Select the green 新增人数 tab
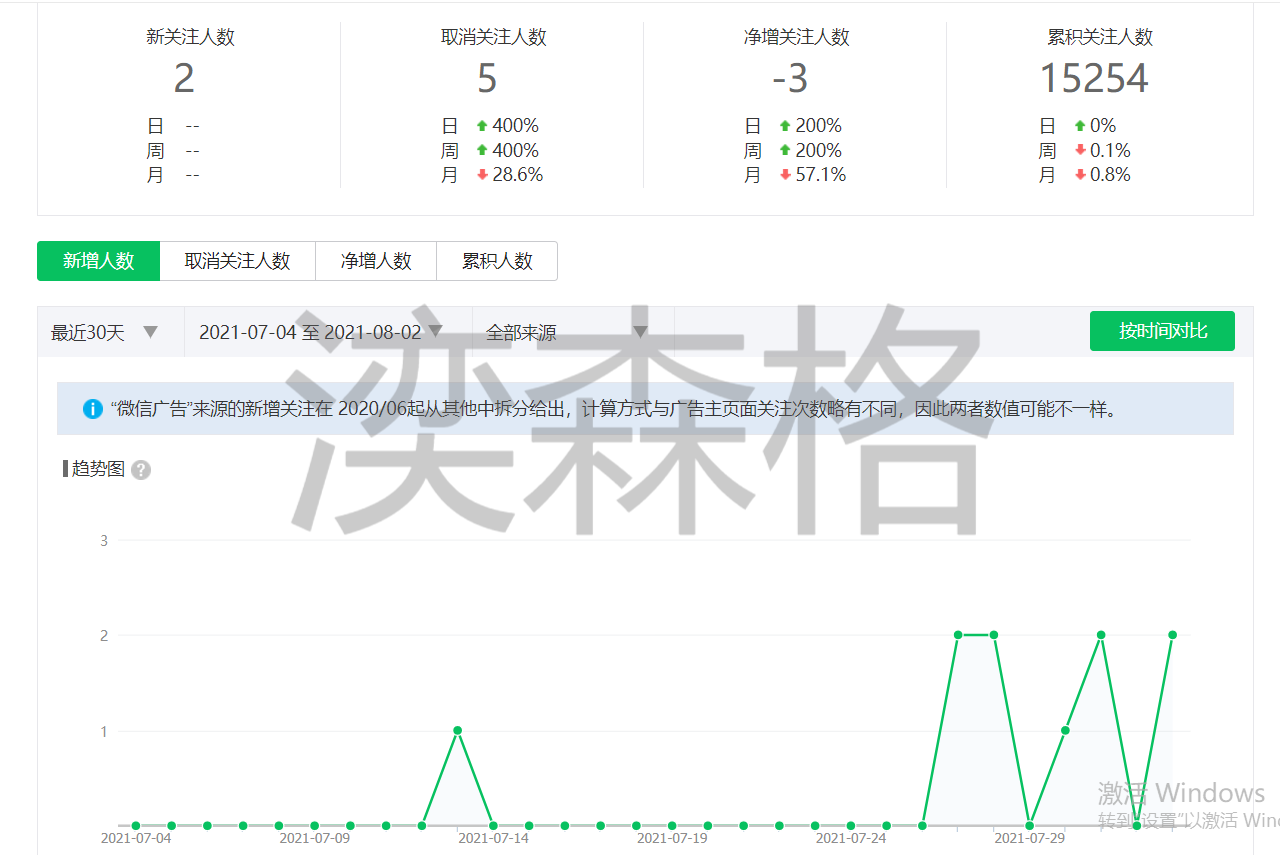 98,261
